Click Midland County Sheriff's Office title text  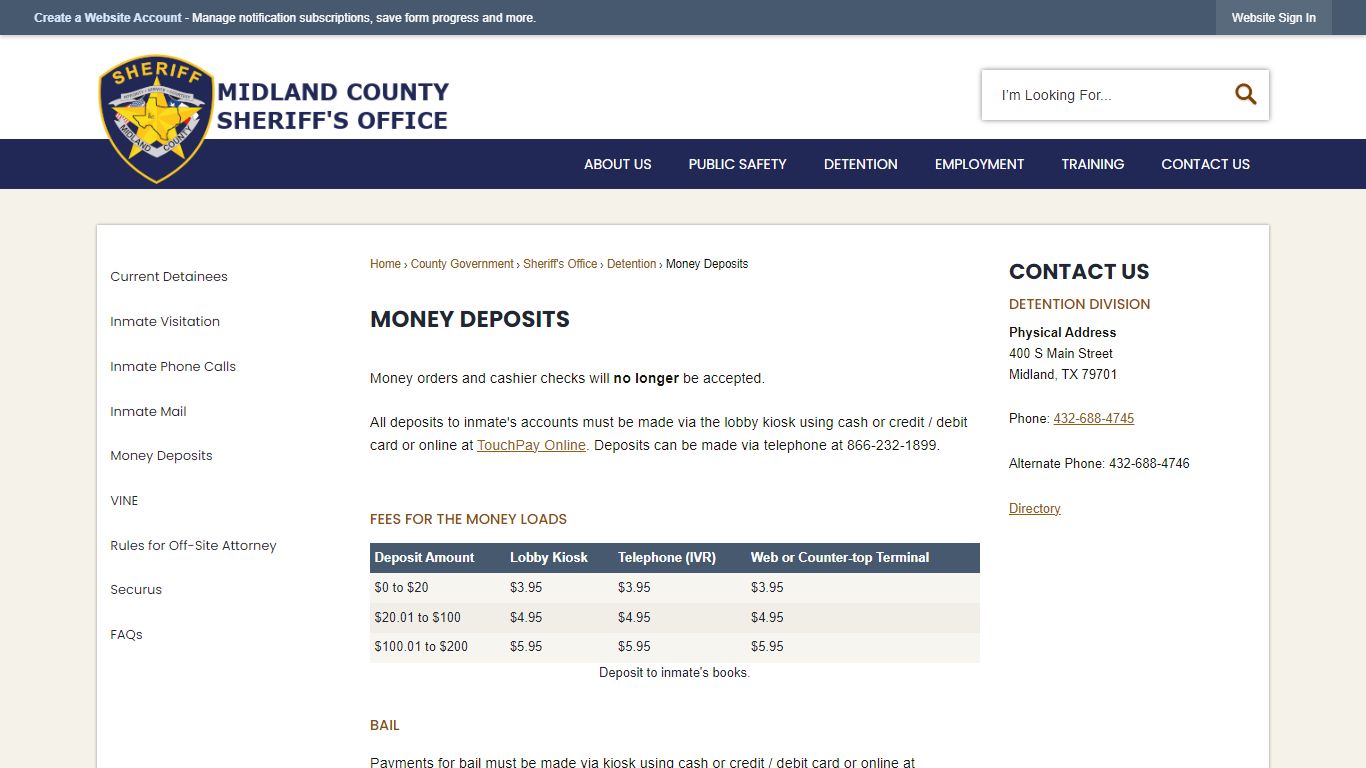point(333,106)
